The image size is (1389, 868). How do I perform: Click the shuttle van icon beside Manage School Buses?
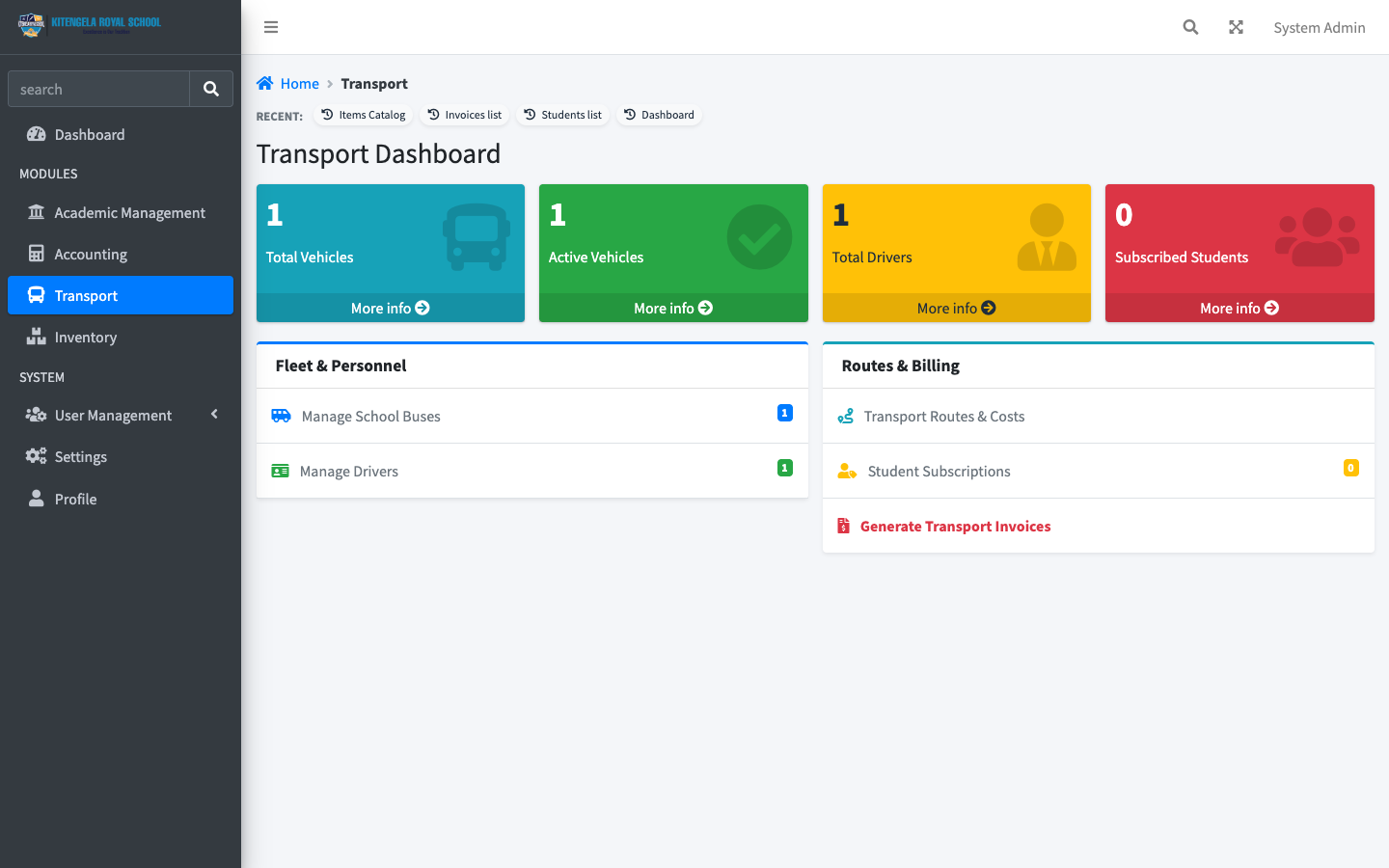coord(281,416)
